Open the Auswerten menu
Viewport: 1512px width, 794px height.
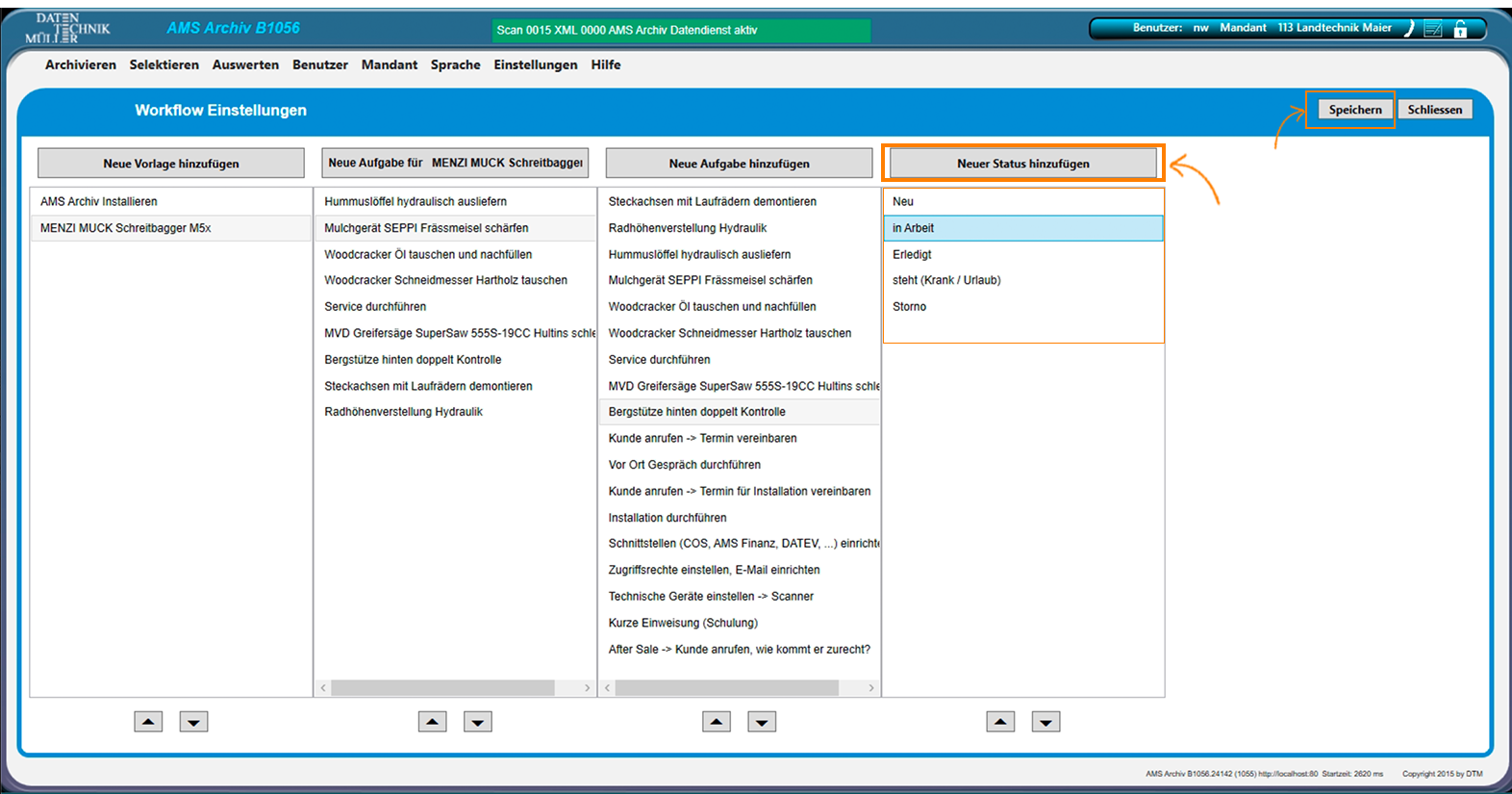click(245, 64)
